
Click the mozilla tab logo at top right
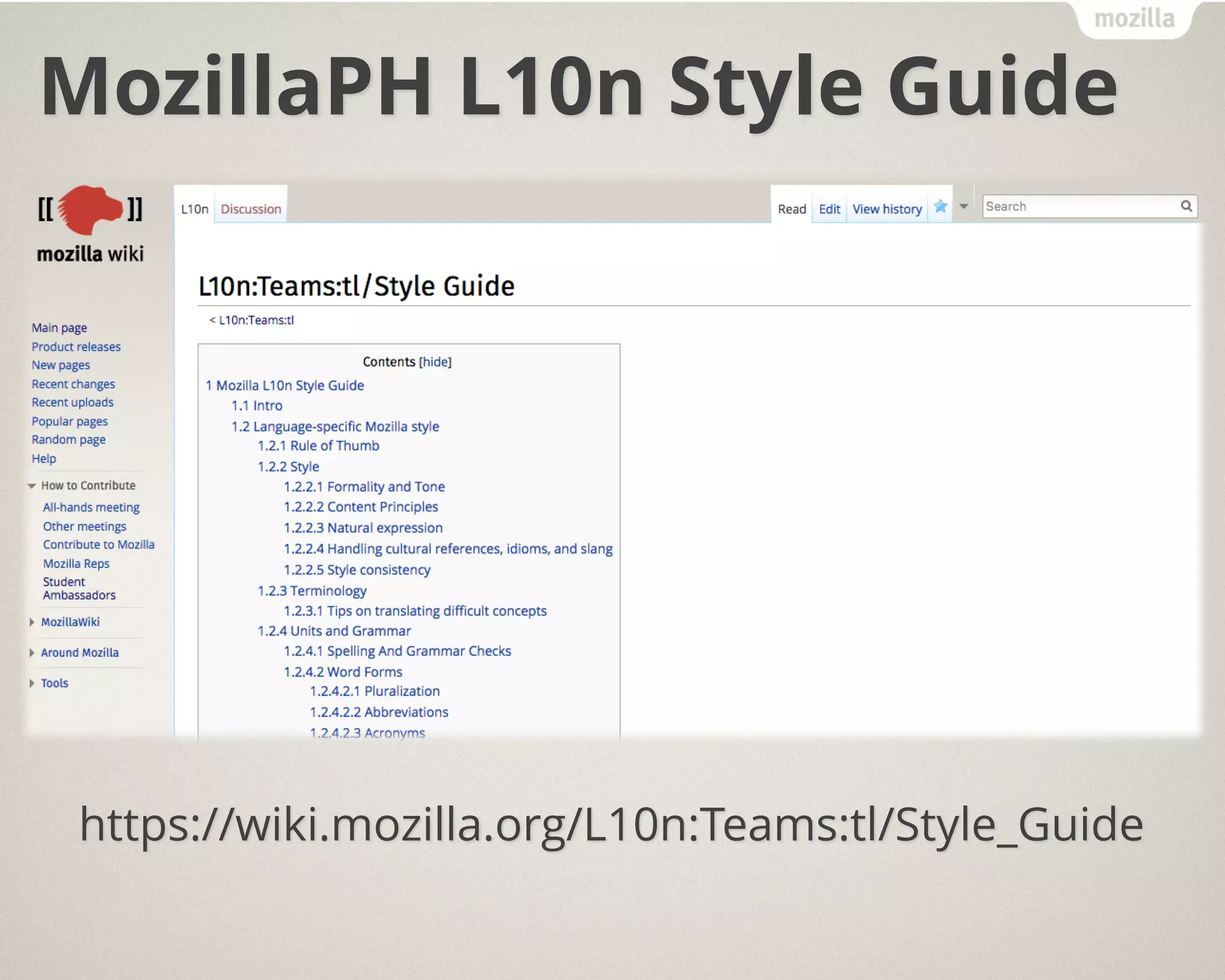[1134, 19]
